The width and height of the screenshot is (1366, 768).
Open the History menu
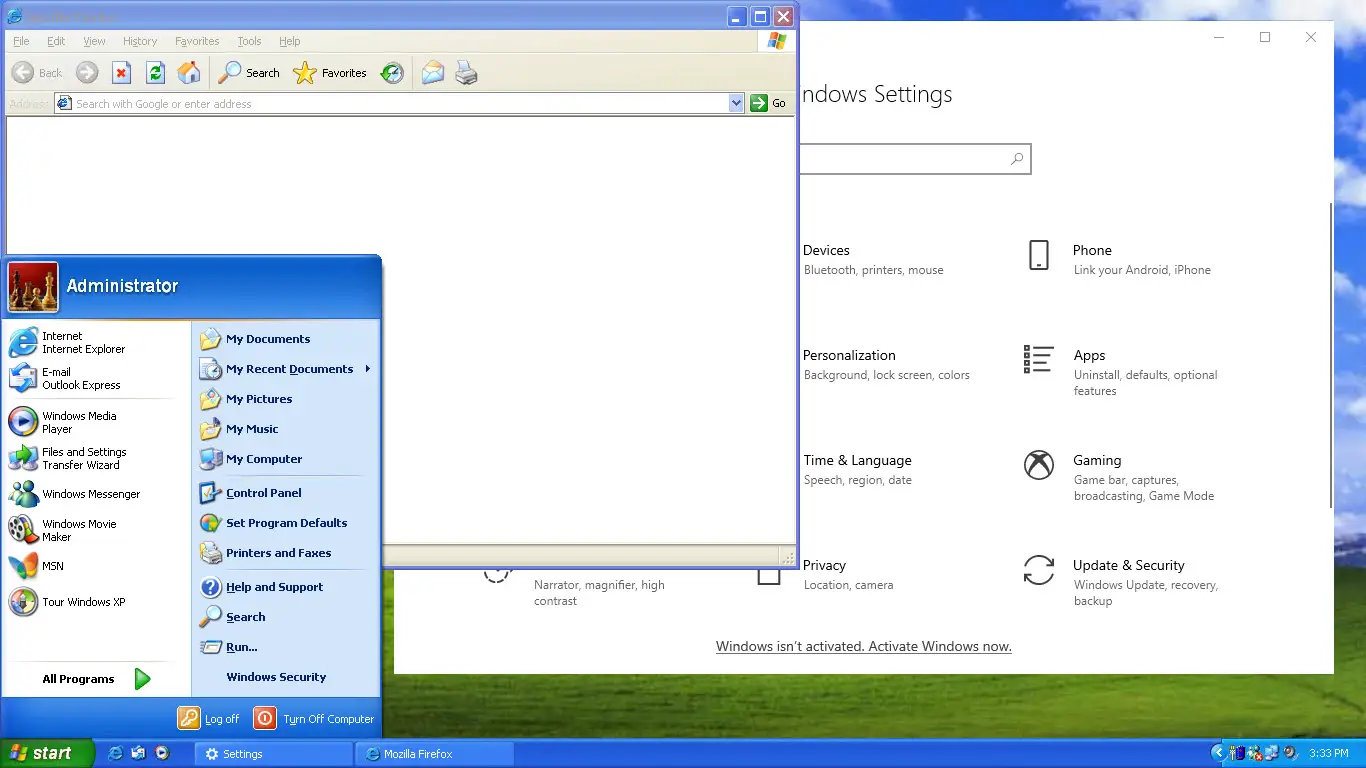tap(140, 41)
